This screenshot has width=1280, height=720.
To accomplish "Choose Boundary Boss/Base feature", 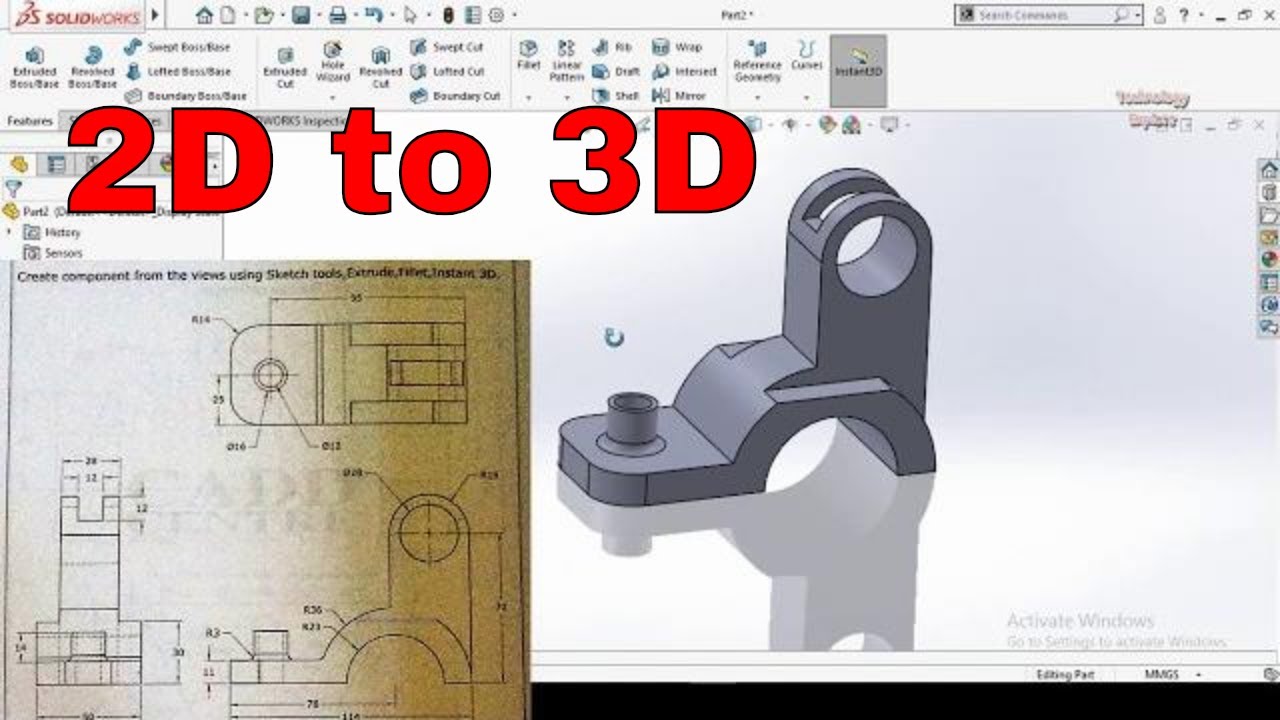I will (186, 96).
